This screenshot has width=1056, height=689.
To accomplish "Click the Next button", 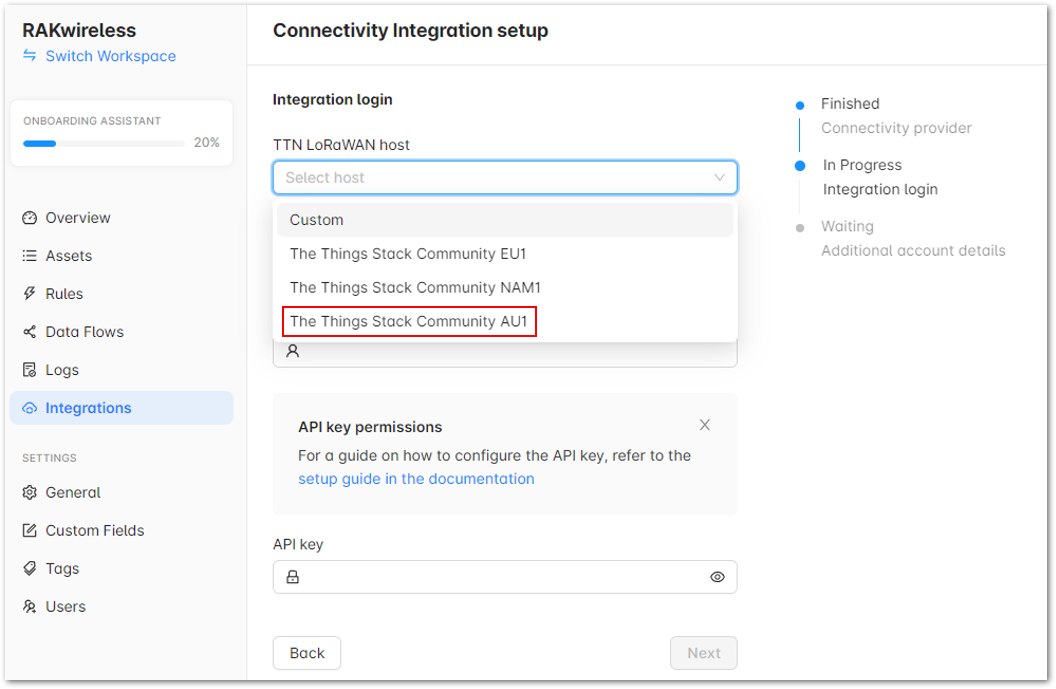I will click(704, 653).
